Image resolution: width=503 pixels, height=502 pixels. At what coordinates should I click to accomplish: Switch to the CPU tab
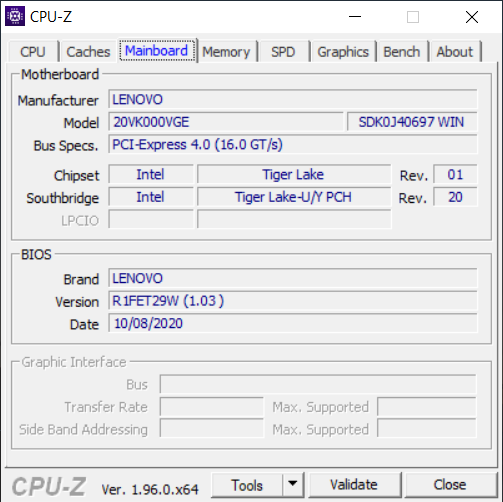point(33,52)
